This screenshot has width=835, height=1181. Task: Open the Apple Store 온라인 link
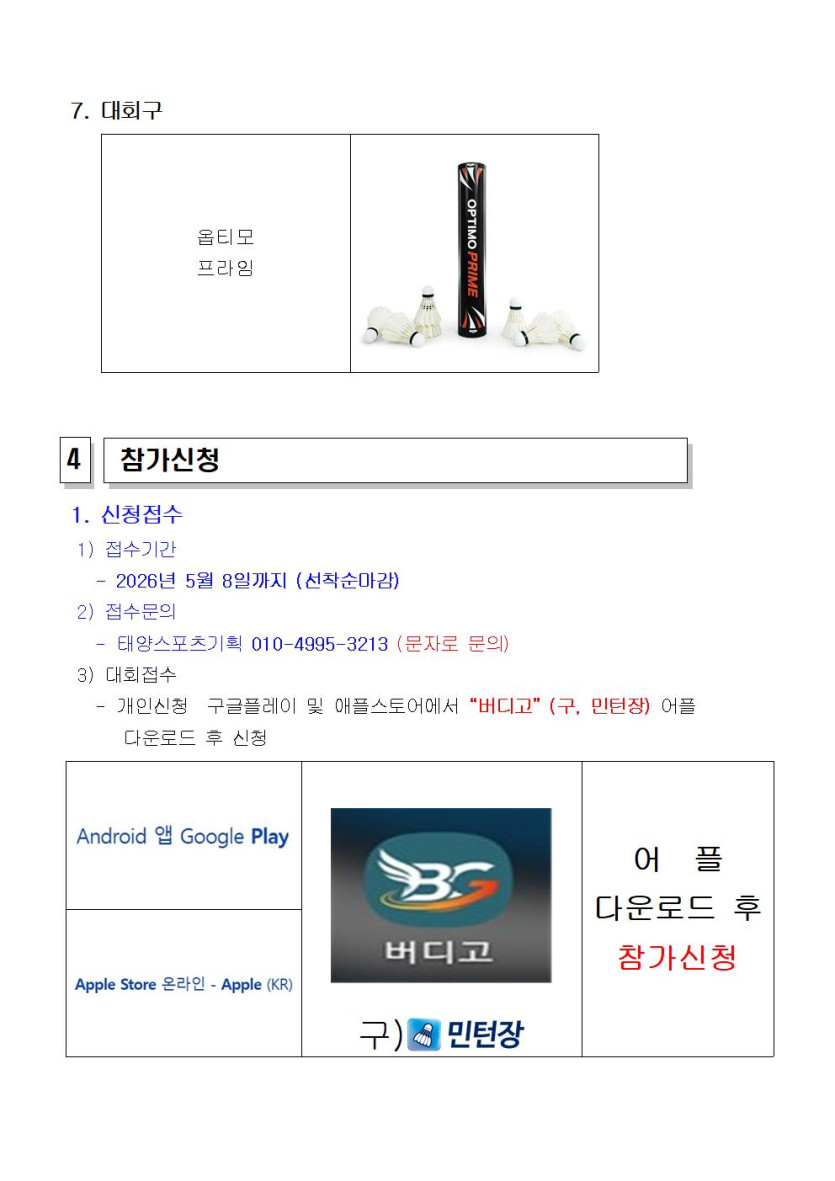tap(184, 984)
